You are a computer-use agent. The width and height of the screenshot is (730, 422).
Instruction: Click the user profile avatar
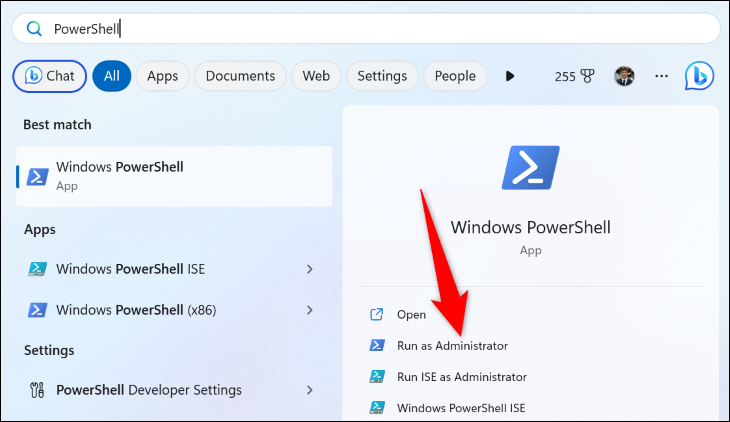click(624, 76)
